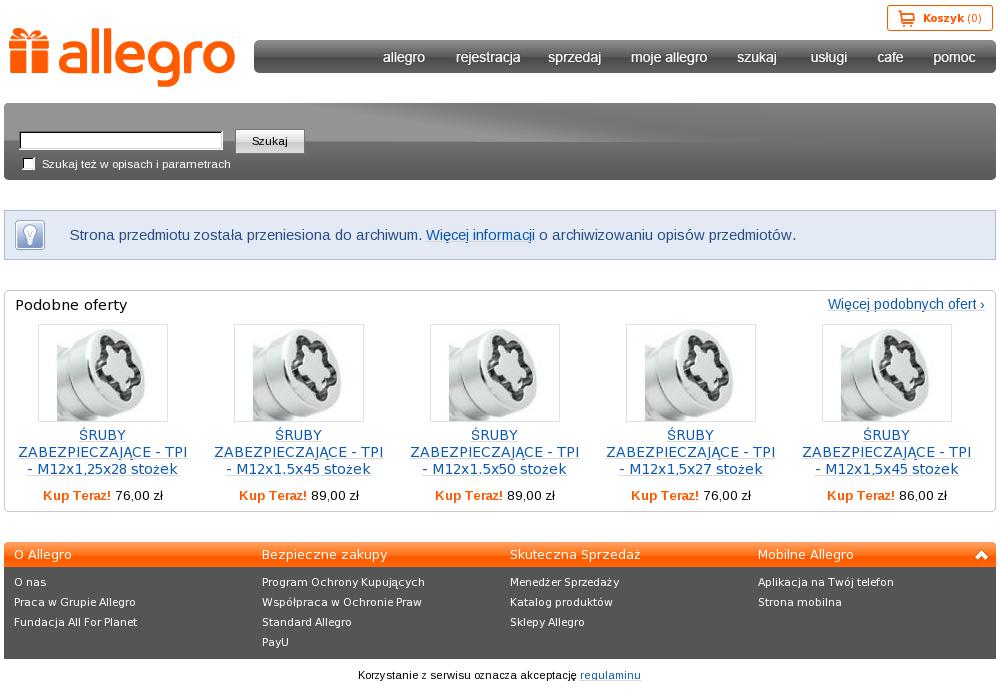Open Aplikacja na Twój telefon link

pyautogui.click(x=826, y=582)
